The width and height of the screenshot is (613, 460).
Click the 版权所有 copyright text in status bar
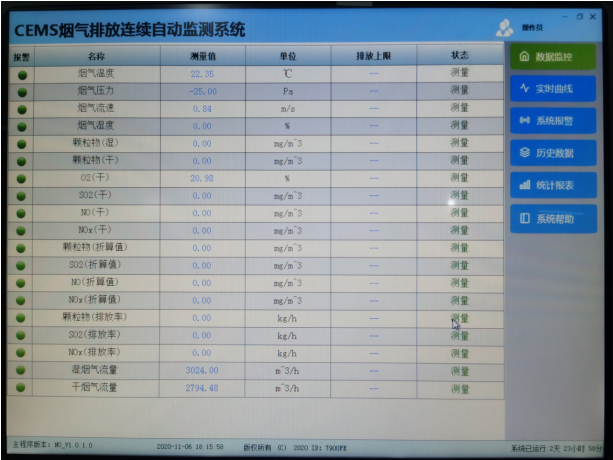(295, 447)
